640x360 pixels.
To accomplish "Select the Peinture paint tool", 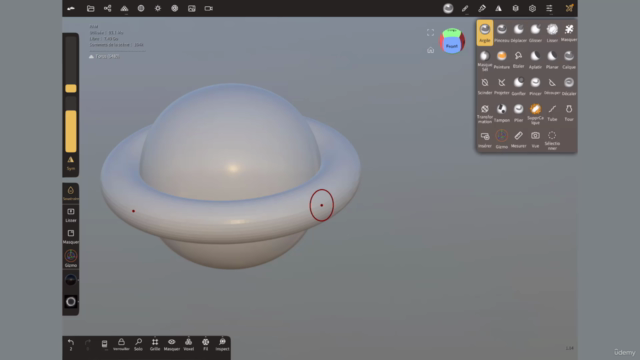I will (502, 60).
